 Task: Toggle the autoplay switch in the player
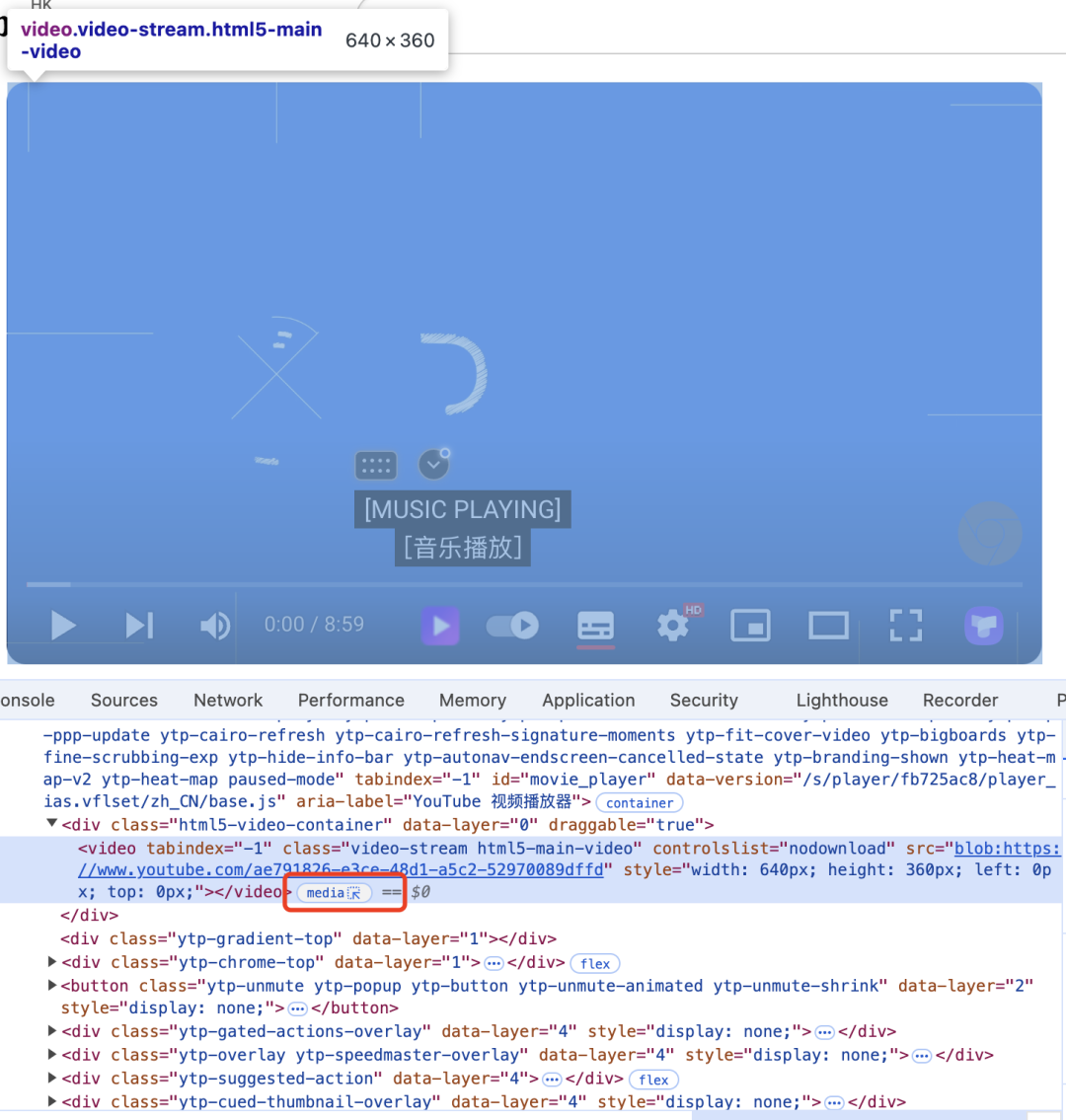513,626
